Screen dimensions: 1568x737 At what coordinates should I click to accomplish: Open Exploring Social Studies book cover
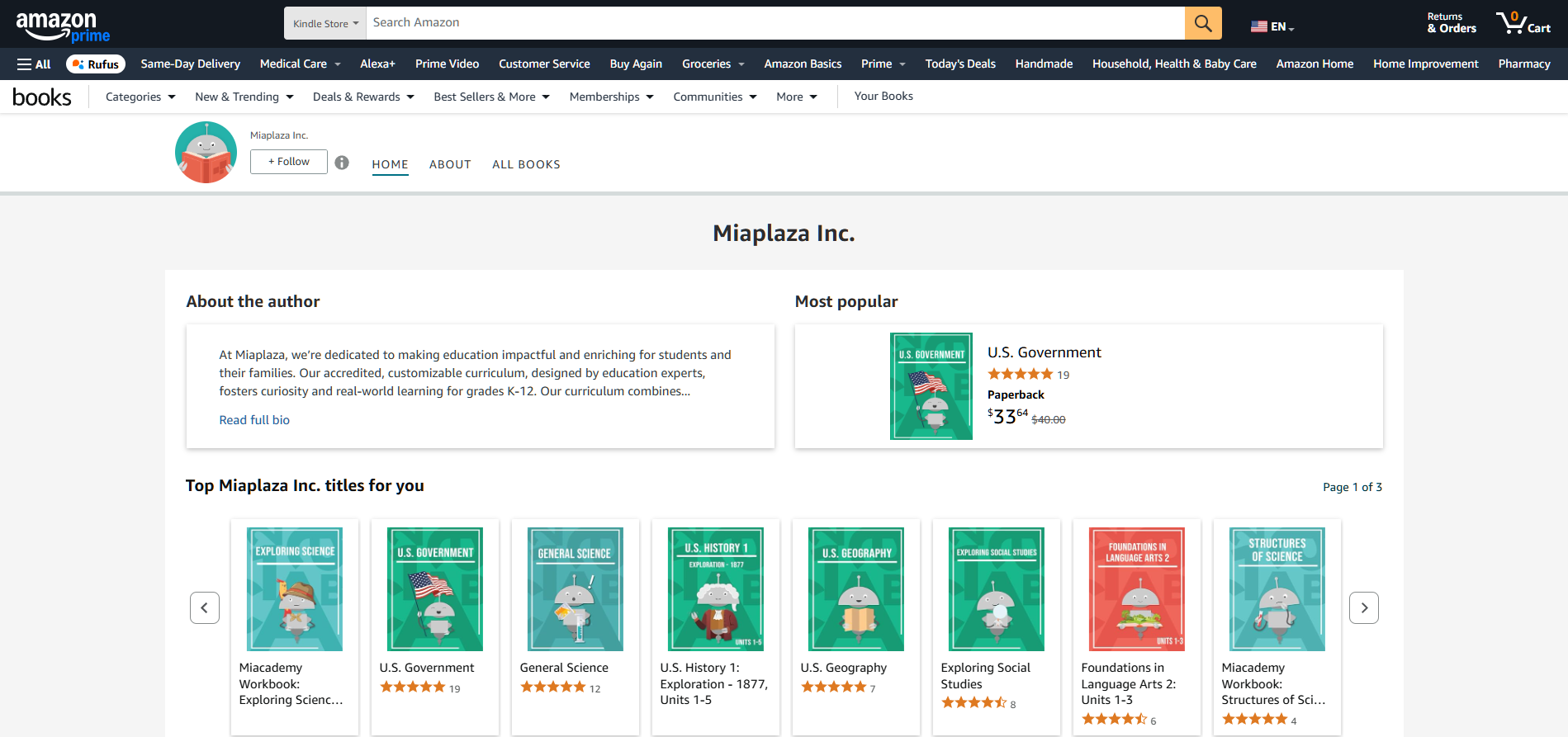coord(997,589)
